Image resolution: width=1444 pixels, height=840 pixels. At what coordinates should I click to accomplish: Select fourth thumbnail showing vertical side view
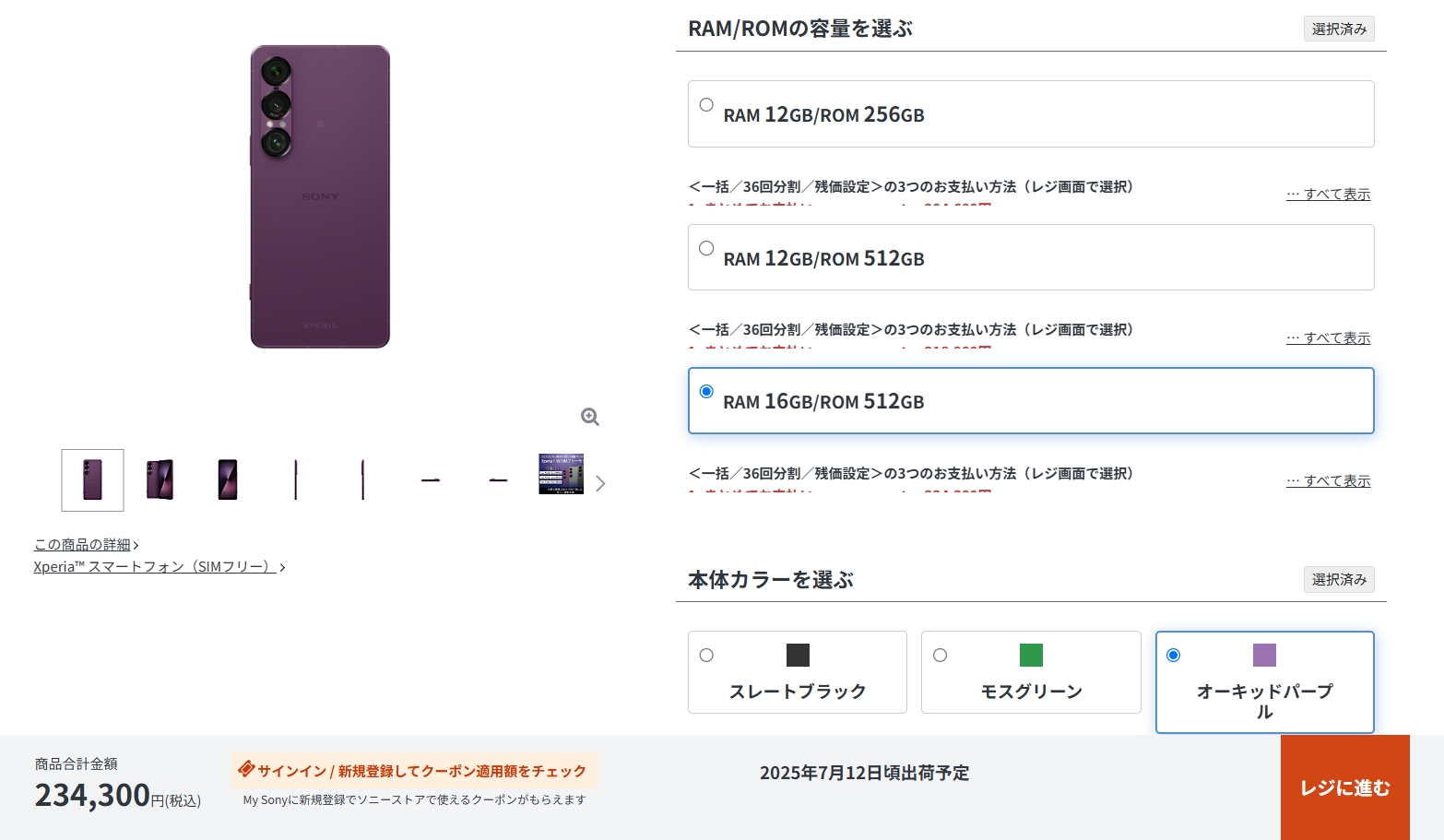pos(296,479)
